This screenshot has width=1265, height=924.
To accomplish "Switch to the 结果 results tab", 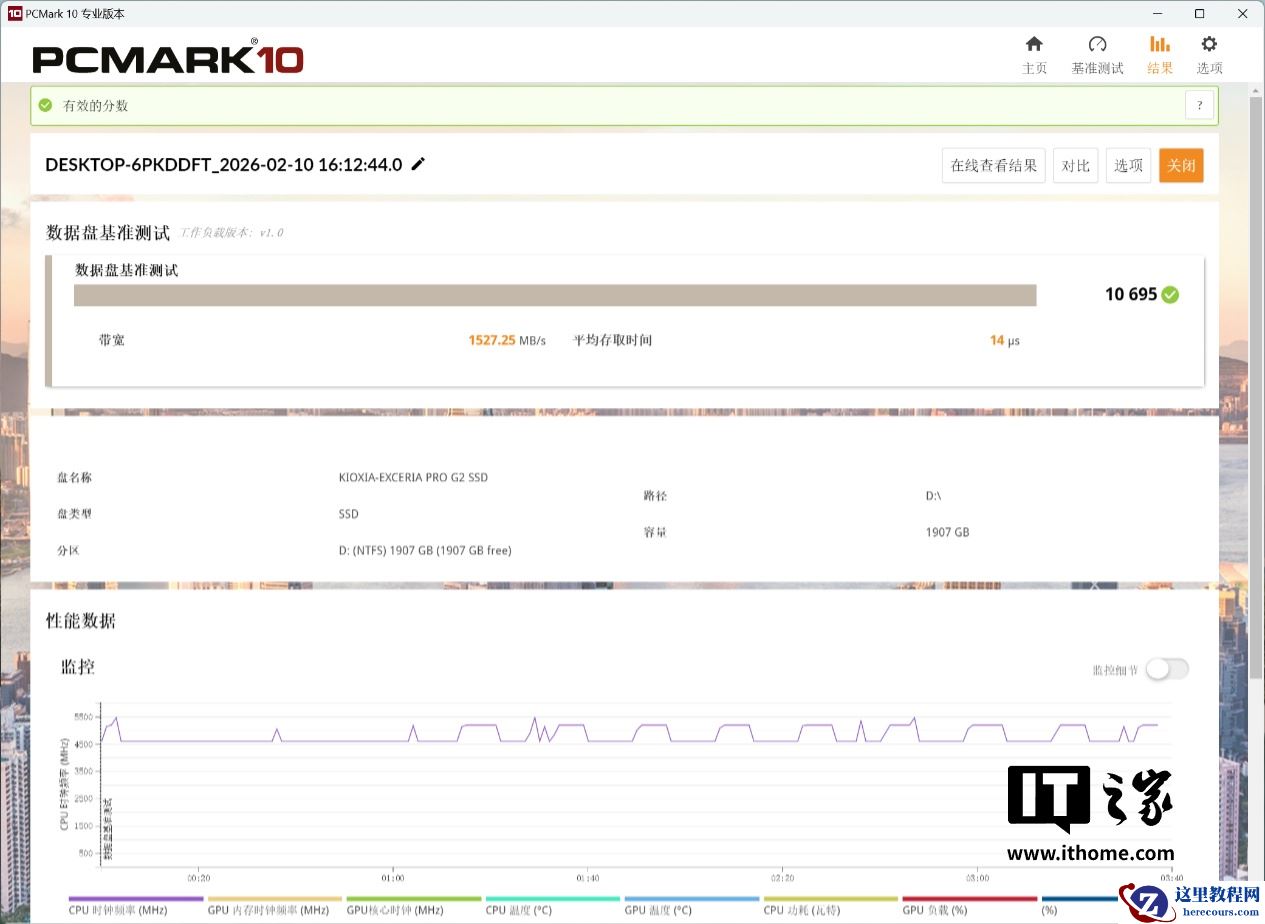I will pyautogui.click(x=1160, y=55).
